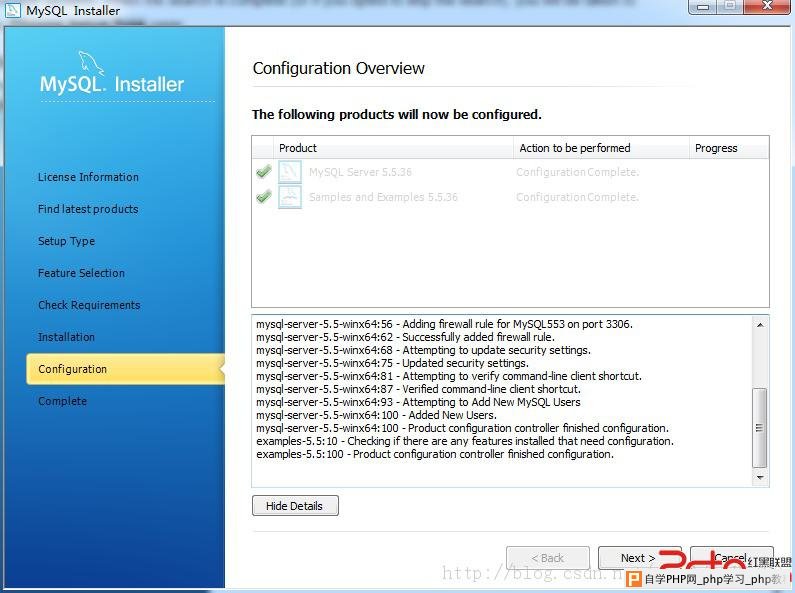Close the MySQL Installer window

click(767, 7)
